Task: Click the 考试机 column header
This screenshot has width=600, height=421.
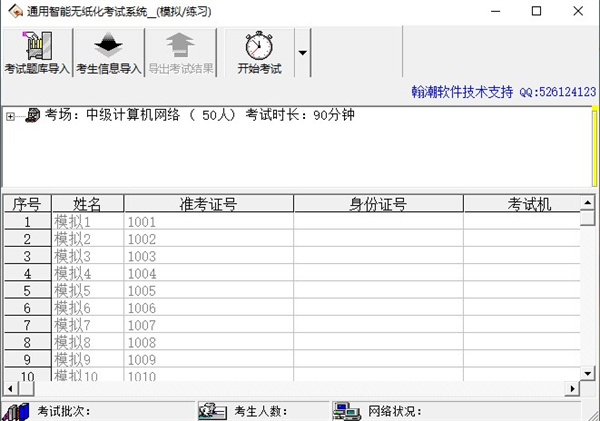Action: (522, 204)
